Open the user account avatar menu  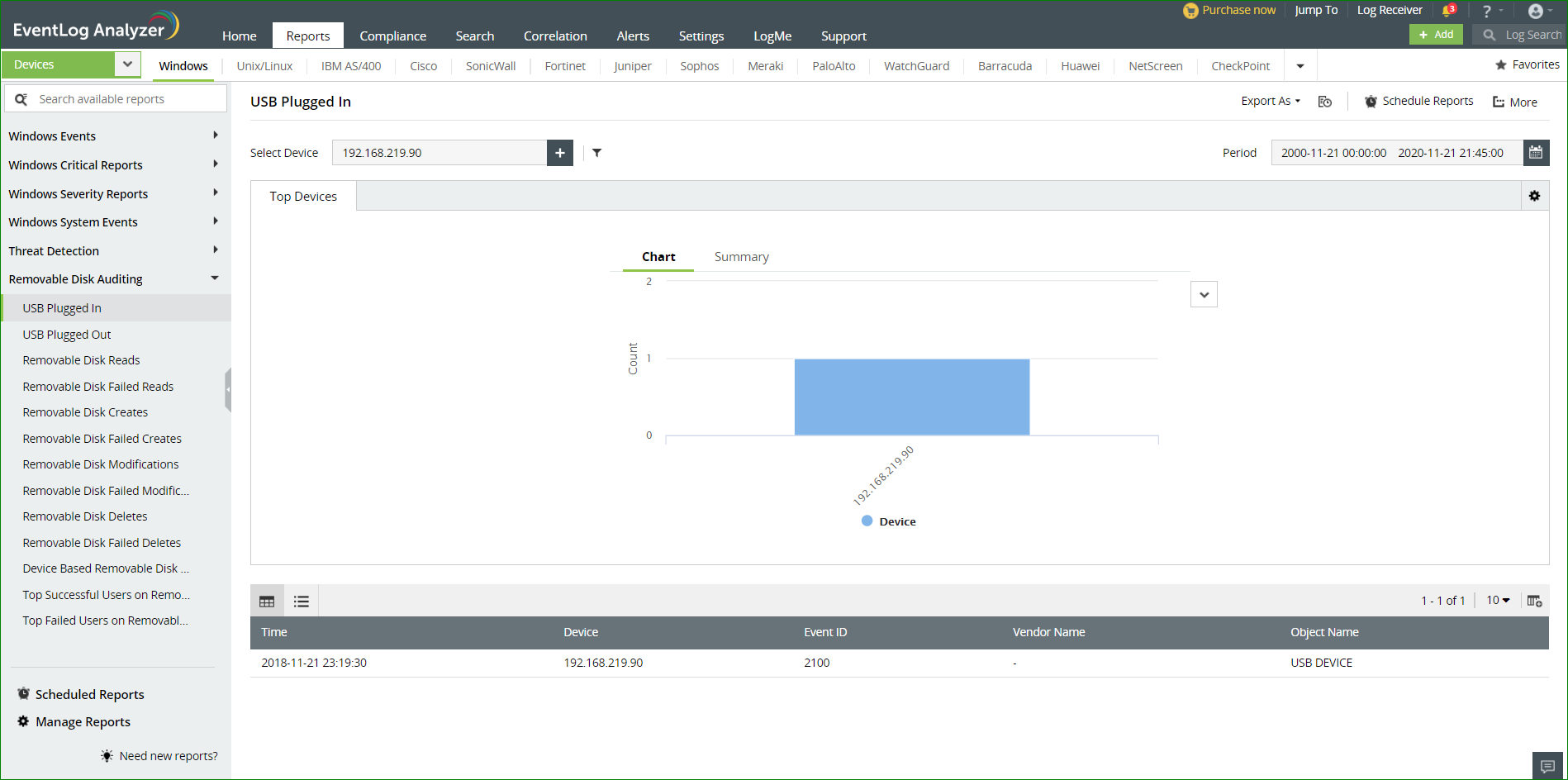click(x=1536, y=11)
